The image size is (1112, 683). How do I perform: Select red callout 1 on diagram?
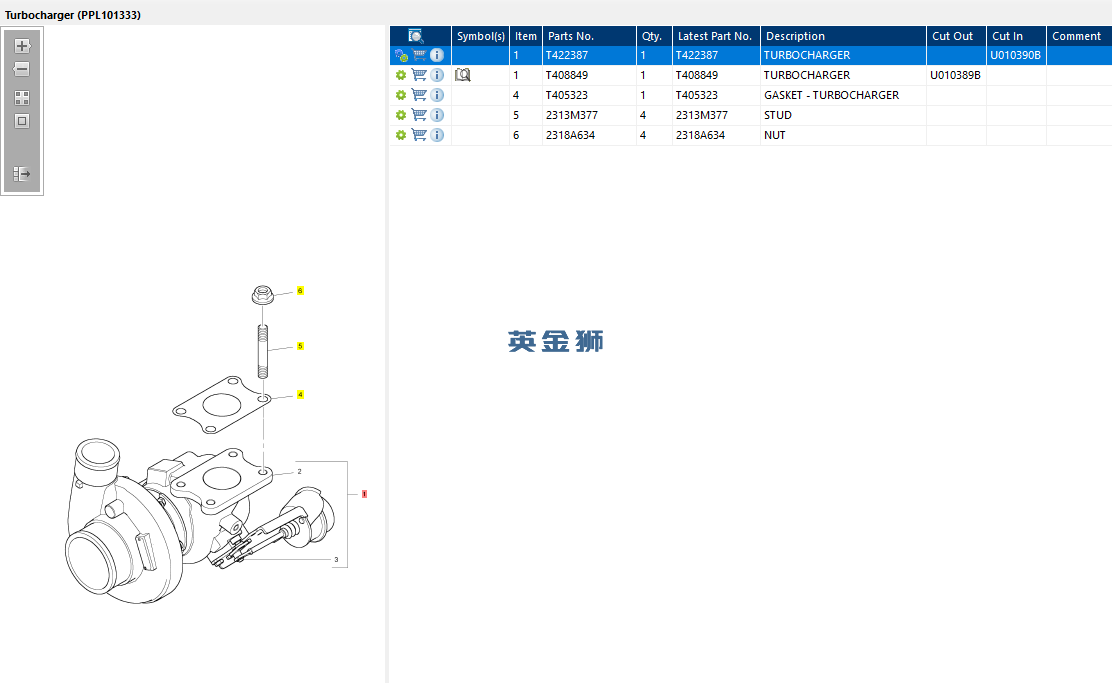[x=365, y=494]
